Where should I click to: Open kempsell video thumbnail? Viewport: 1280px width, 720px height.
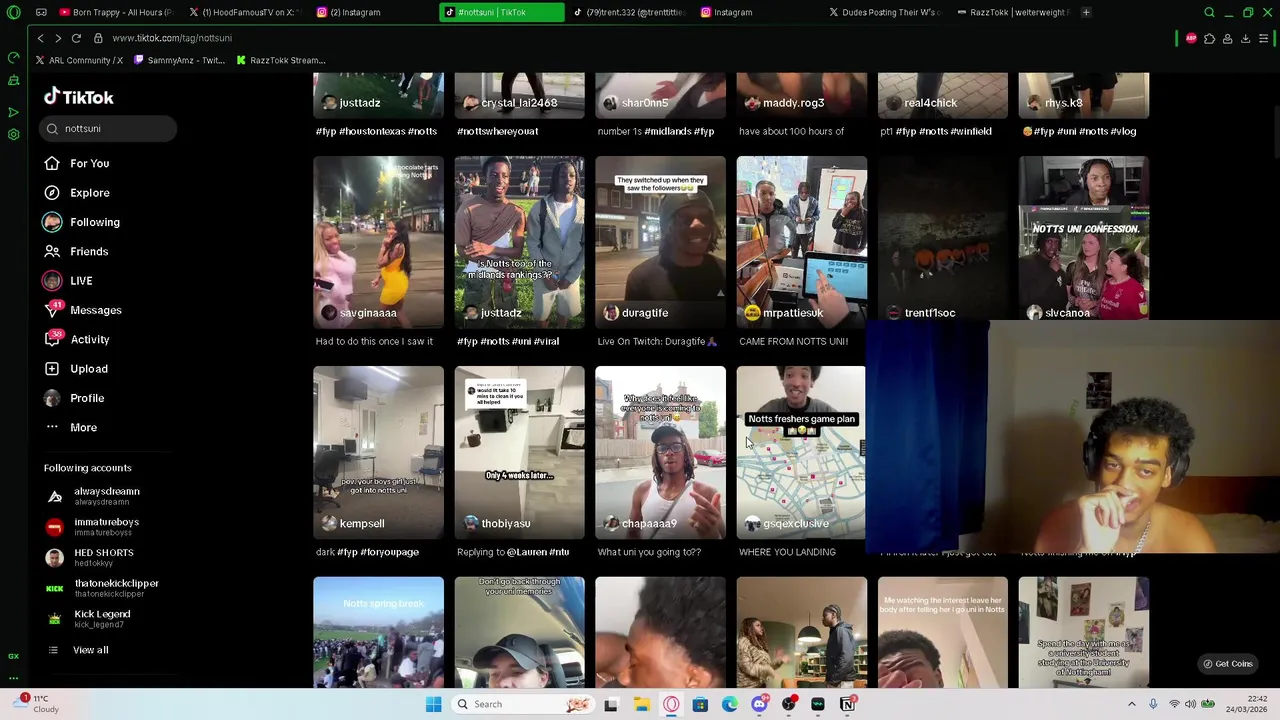click(x=378, y=452)
